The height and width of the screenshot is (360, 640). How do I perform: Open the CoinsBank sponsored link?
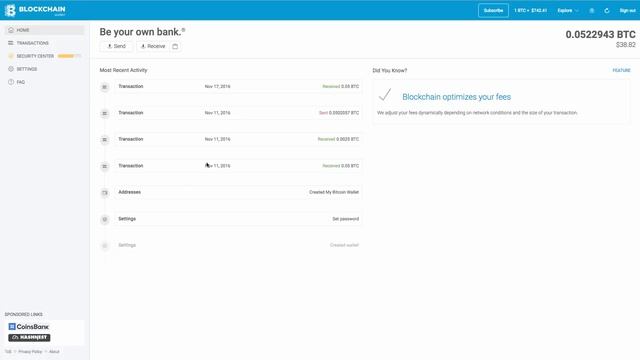click(x=29, y=327)
